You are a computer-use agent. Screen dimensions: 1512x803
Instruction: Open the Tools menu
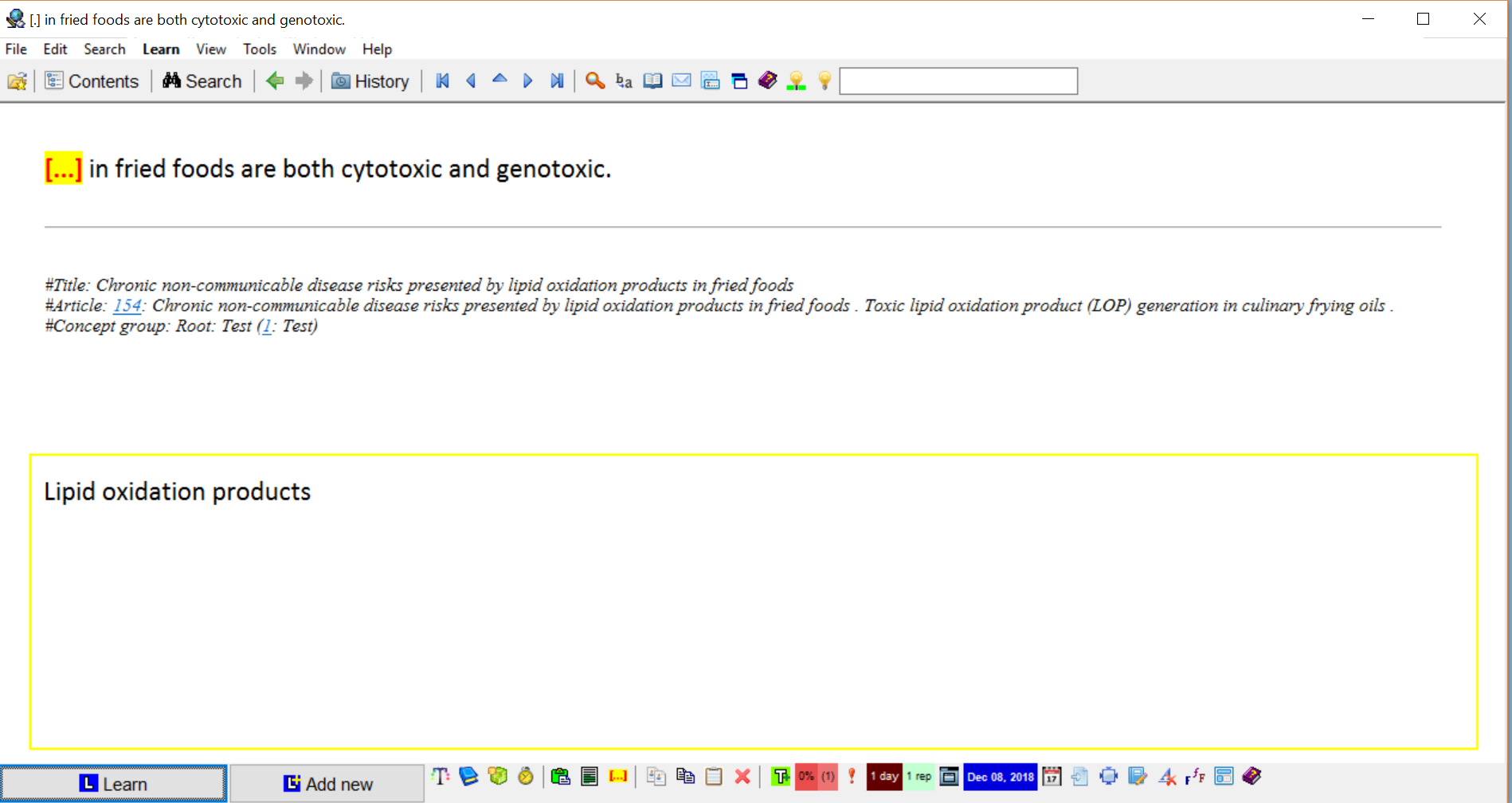(x=260, y=49)
